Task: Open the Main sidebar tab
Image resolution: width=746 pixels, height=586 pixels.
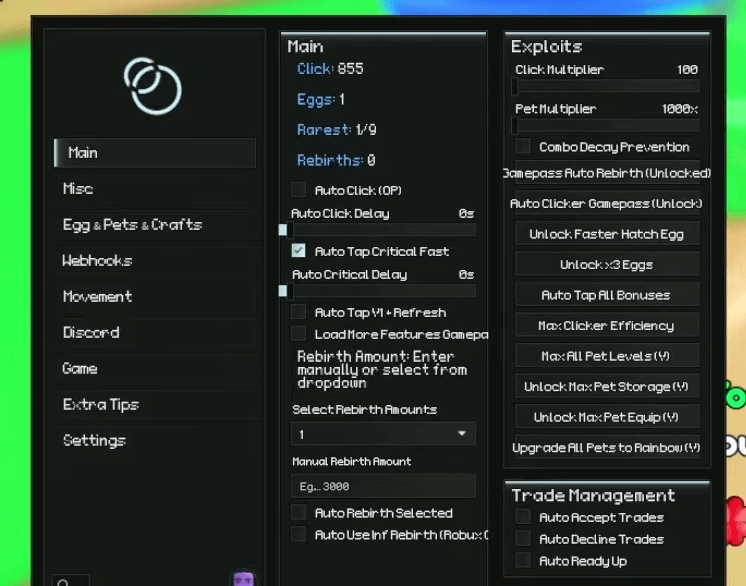Action: pos(155,153)
